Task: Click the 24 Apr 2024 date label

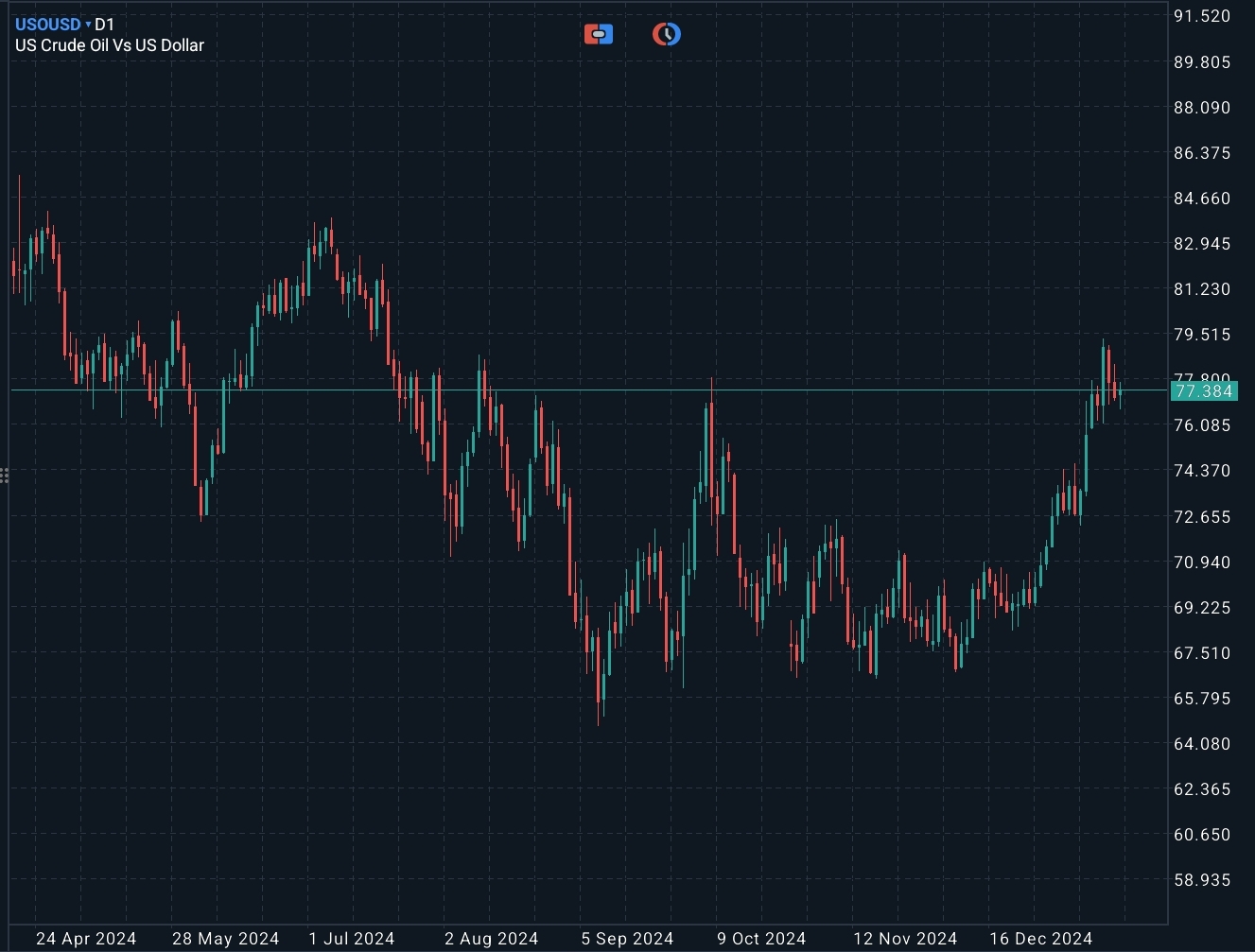Action: point(86,939)
